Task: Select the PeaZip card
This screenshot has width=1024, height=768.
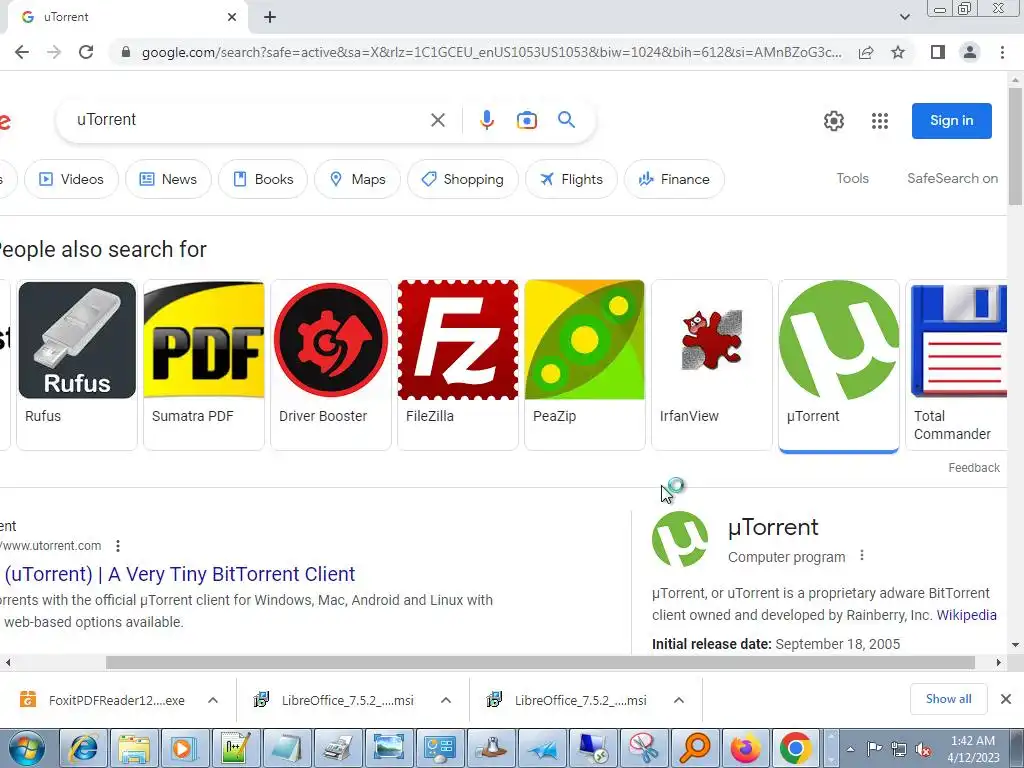Action: [x=584, y=364]
